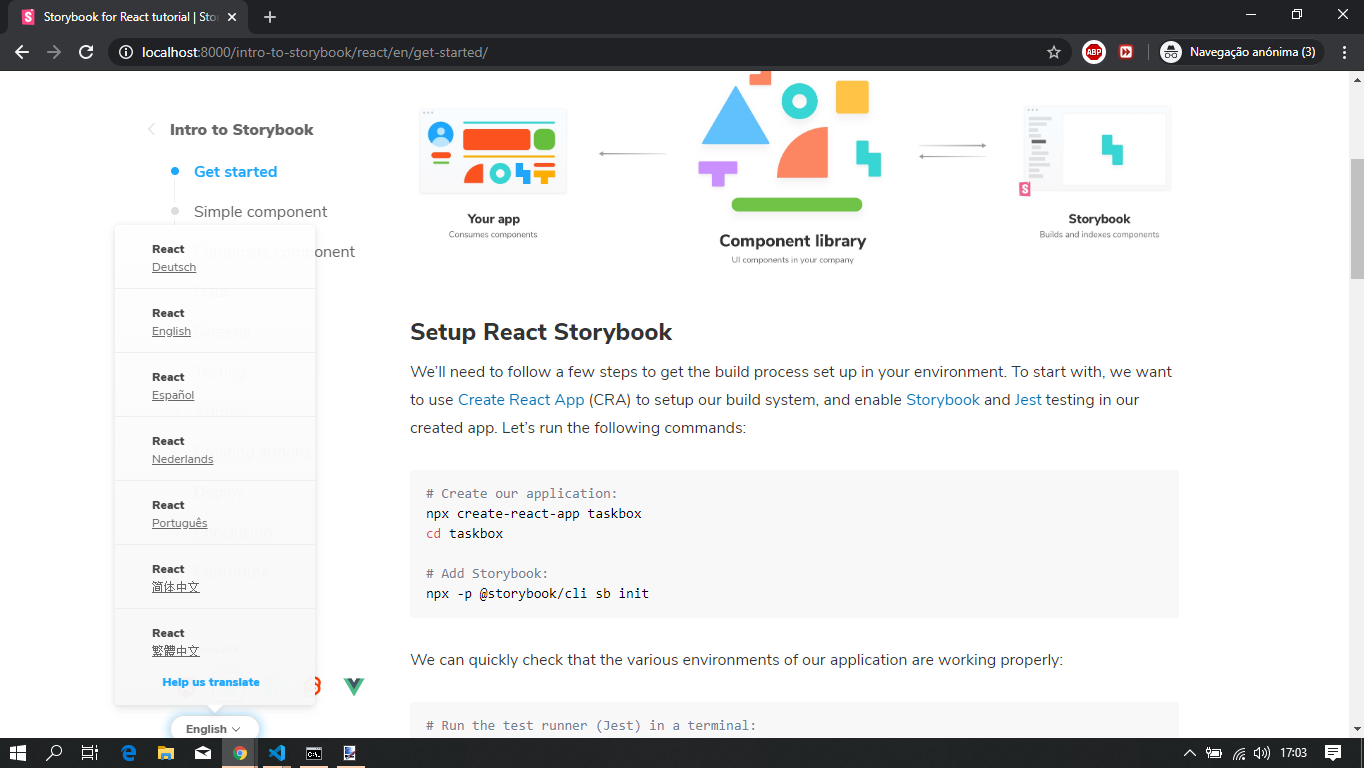Open File Explorer from the taskbar
Screen dimensions: 1364x768
164,752
